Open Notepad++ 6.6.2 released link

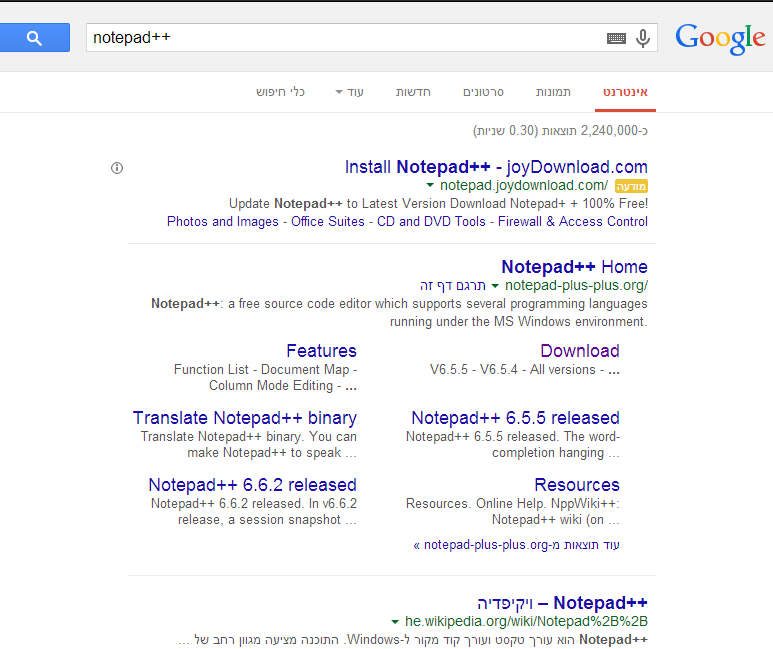(x=252, y=485)
